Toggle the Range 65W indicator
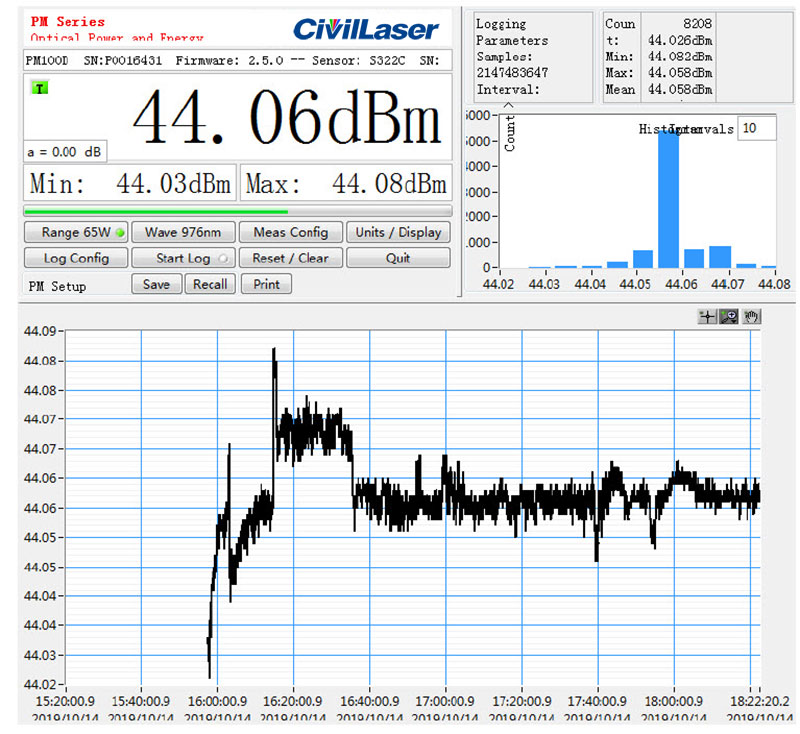 75,232
